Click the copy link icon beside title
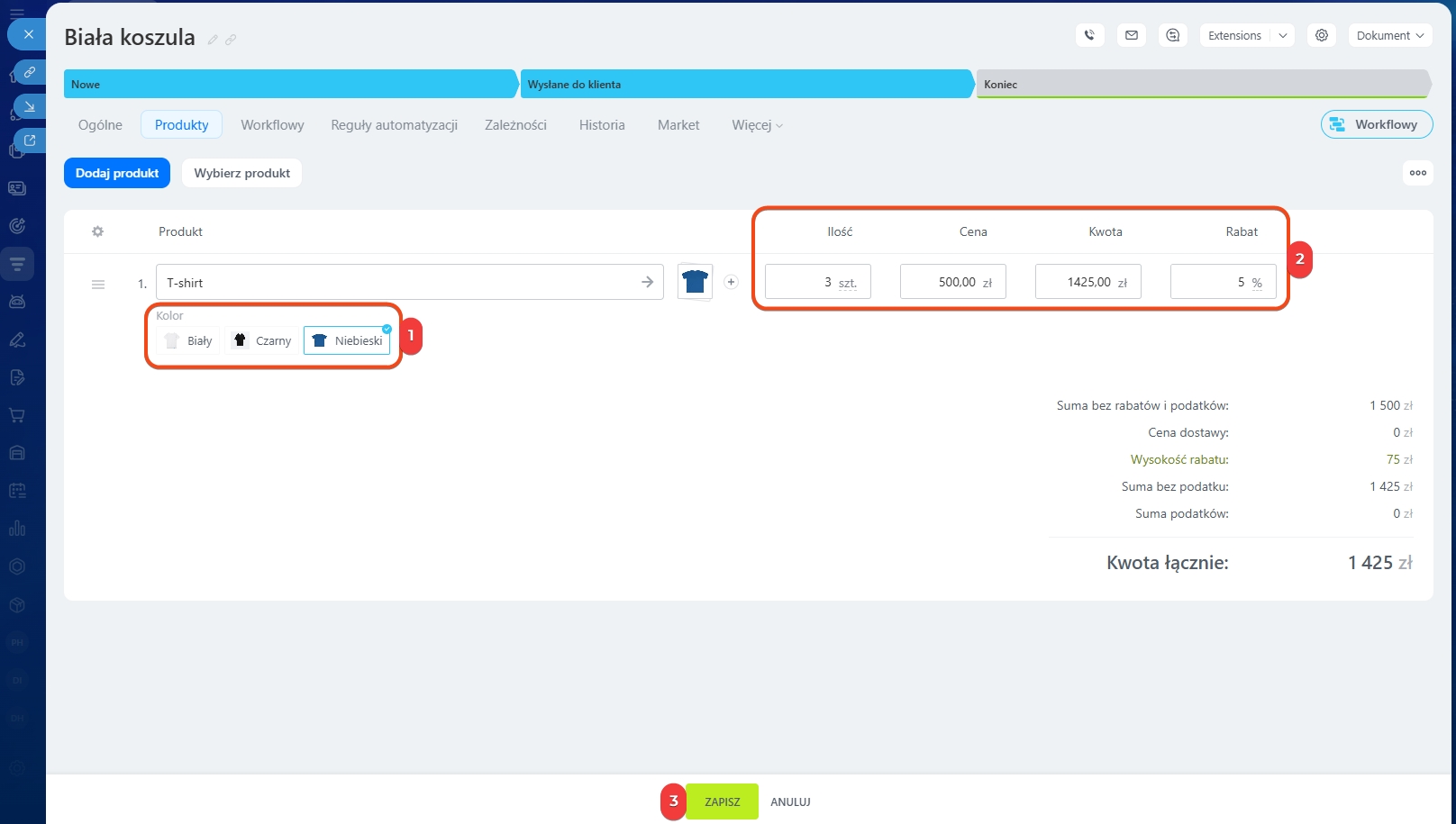The width and height of the screenshot is (1456, 824). (x=231, y=40)
